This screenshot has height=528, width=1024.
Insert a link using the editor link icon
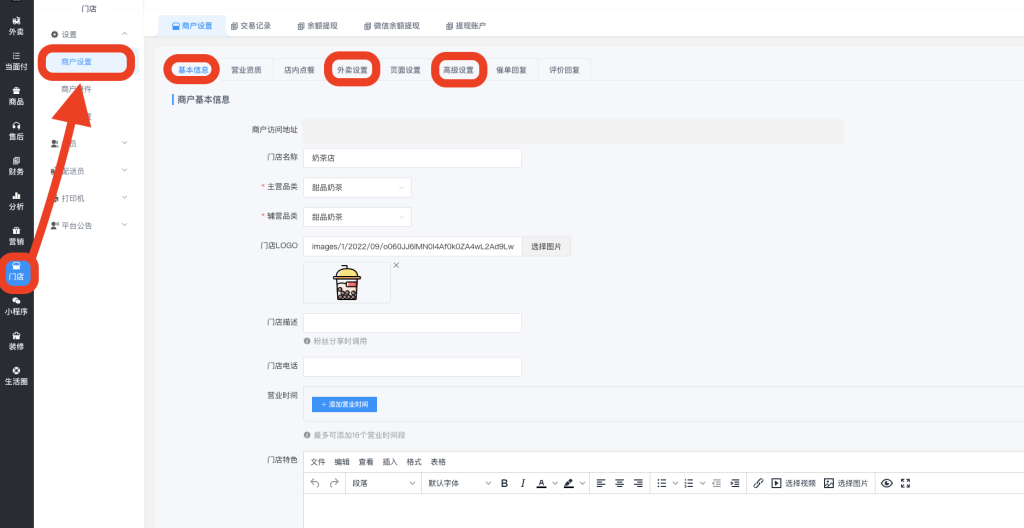(x=758, y=483)
